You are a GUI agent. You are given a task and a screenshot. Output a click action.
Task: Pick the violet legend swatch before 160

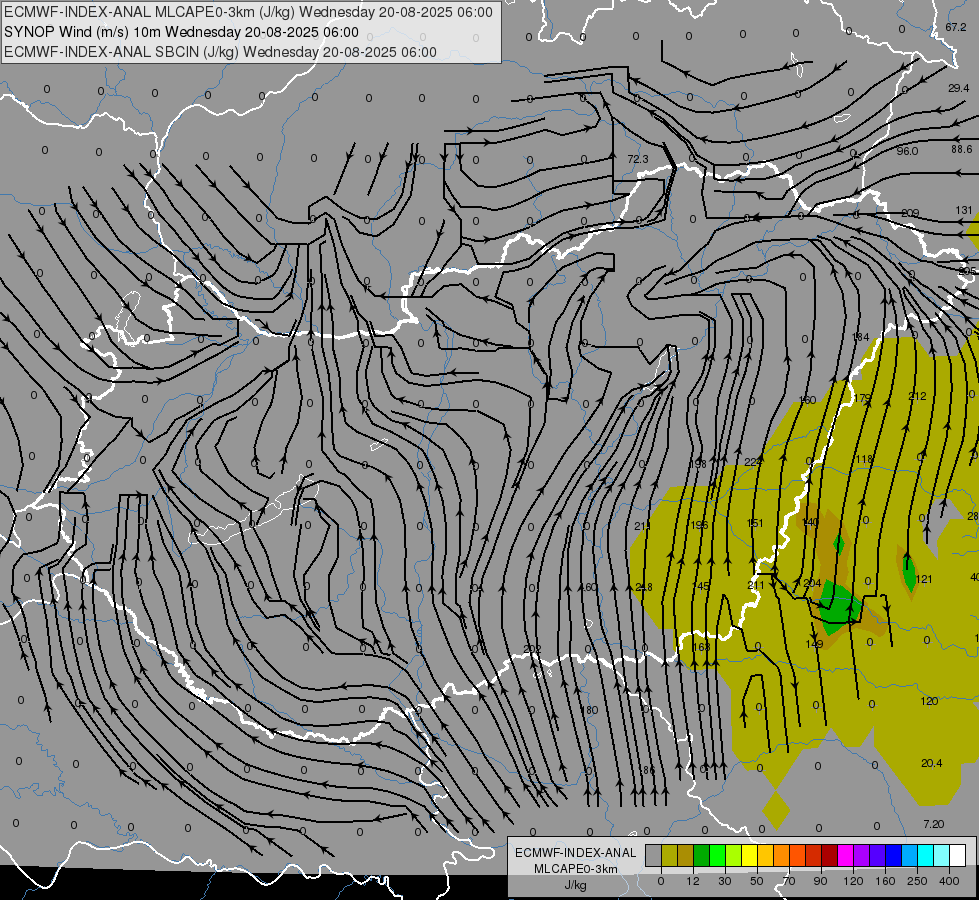tap(877, 856)
